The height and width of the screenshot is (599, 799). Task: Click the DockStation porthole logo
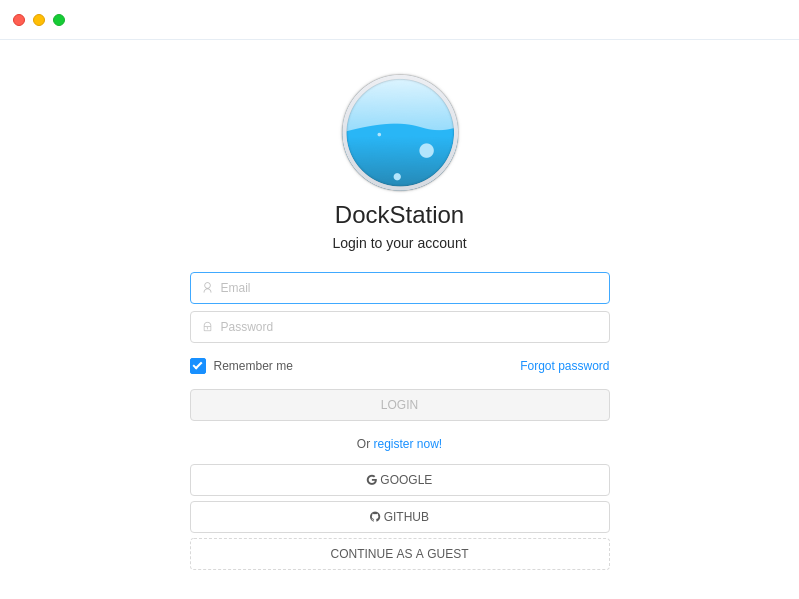[400, 132]
